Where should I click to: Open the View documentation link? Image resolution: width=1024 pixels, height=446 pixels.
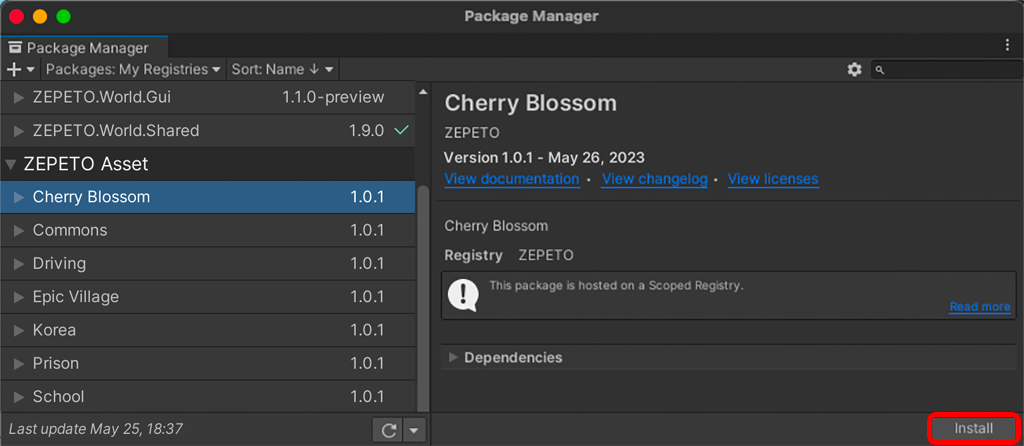511,178
